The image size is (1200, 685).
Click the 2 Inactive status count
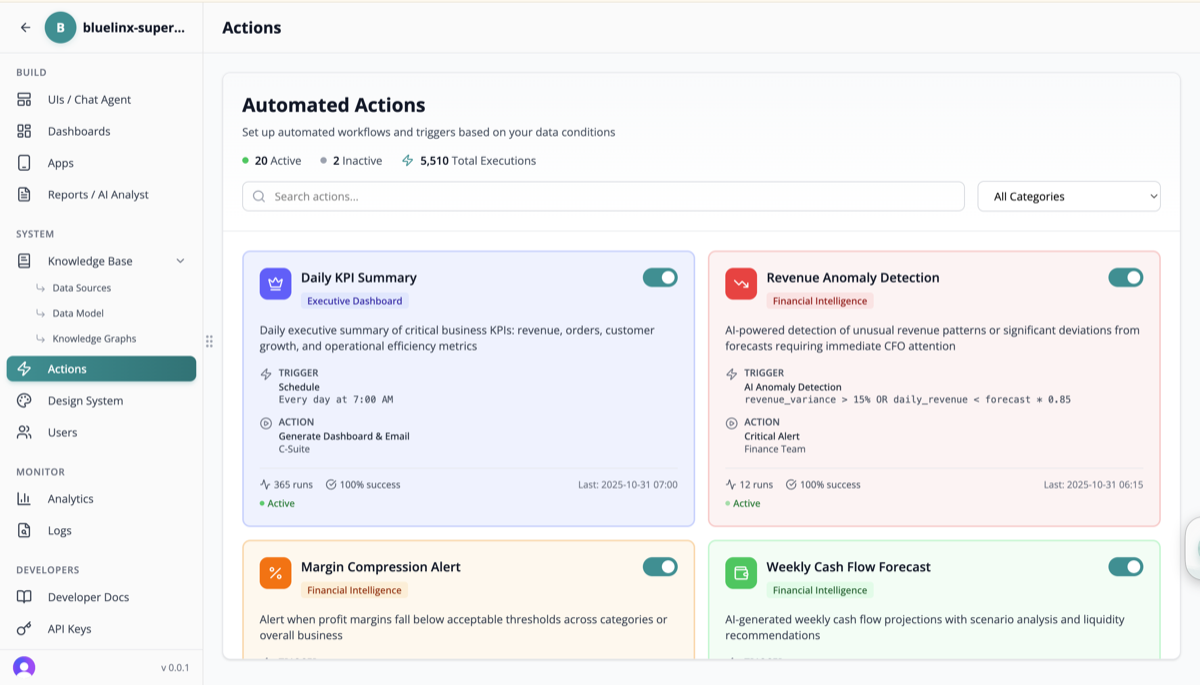pyautogui.click(x=357, y=161)
